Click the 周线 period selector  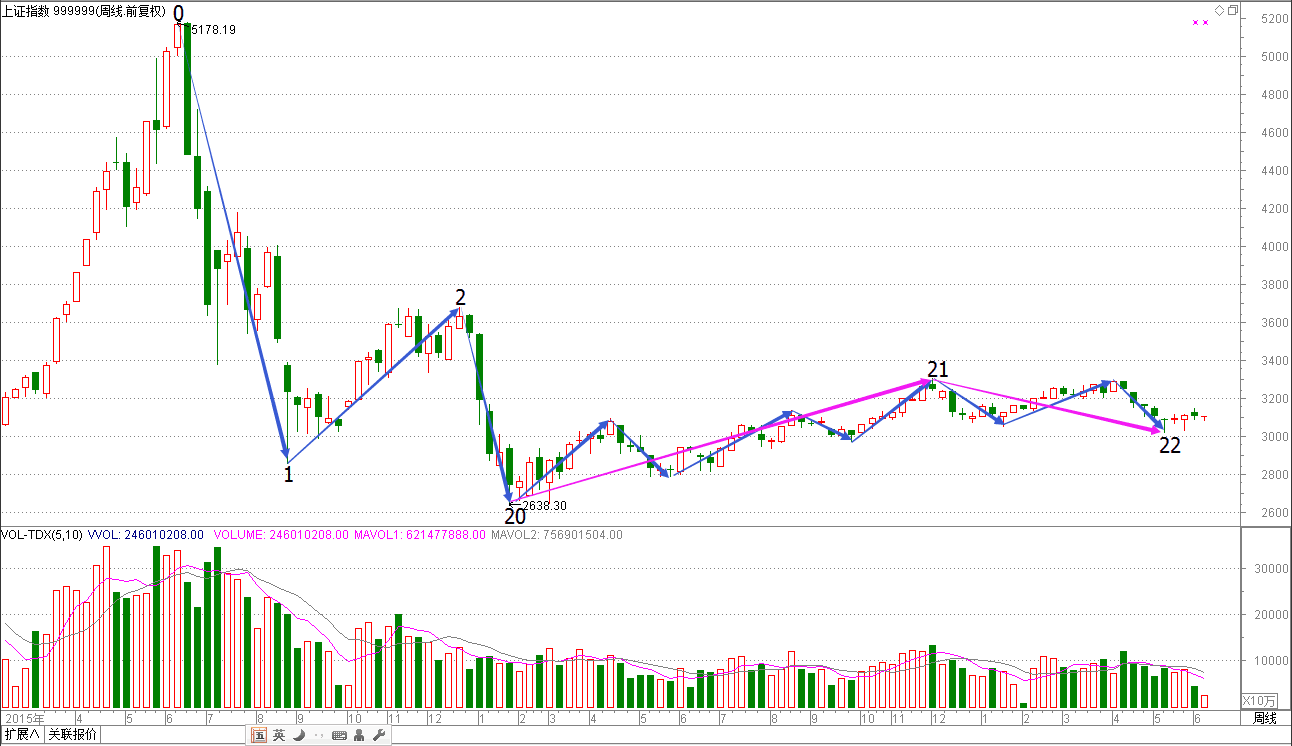1265,718
